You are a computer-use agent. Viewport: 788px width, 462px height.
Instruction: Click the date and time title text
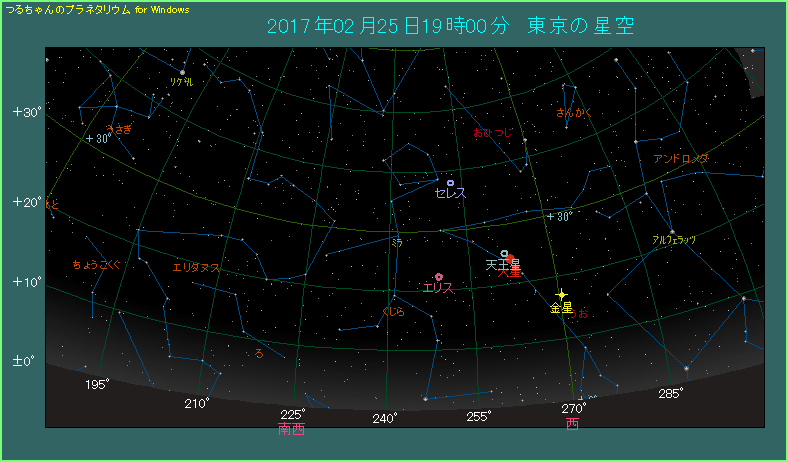pos(451,26)
